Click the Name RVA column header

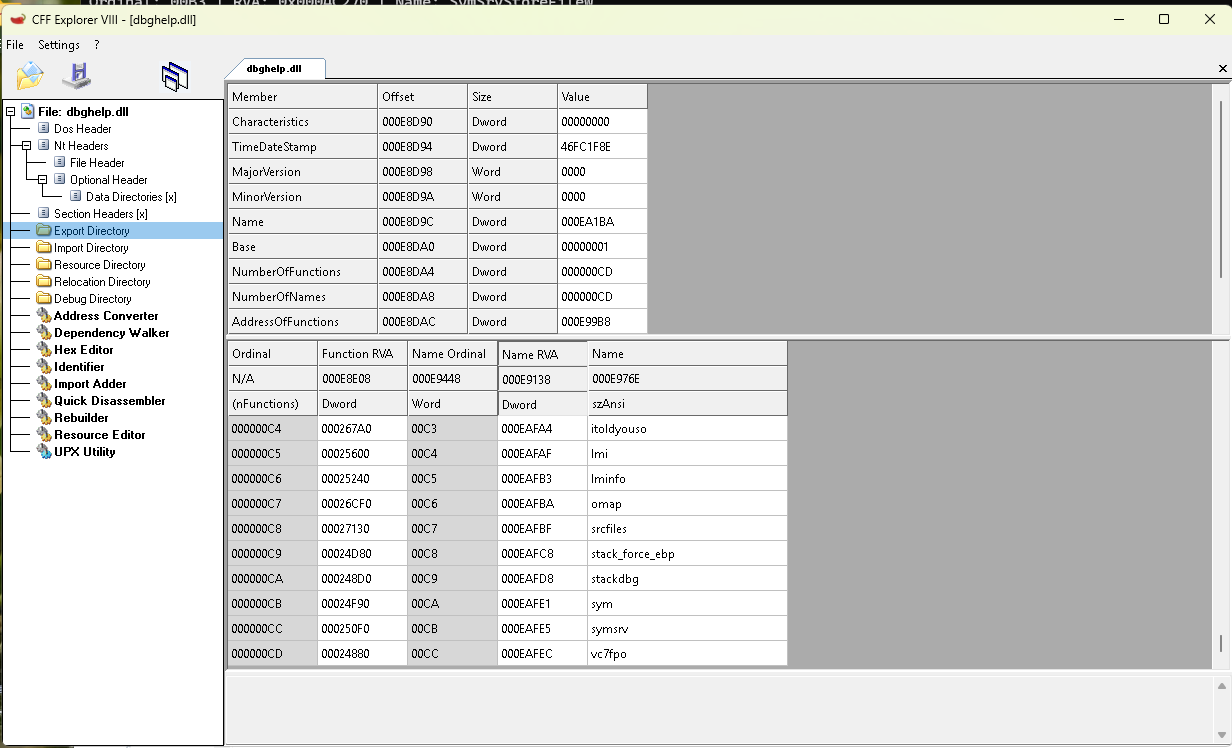pyautogui.click(x=542, y=354)
